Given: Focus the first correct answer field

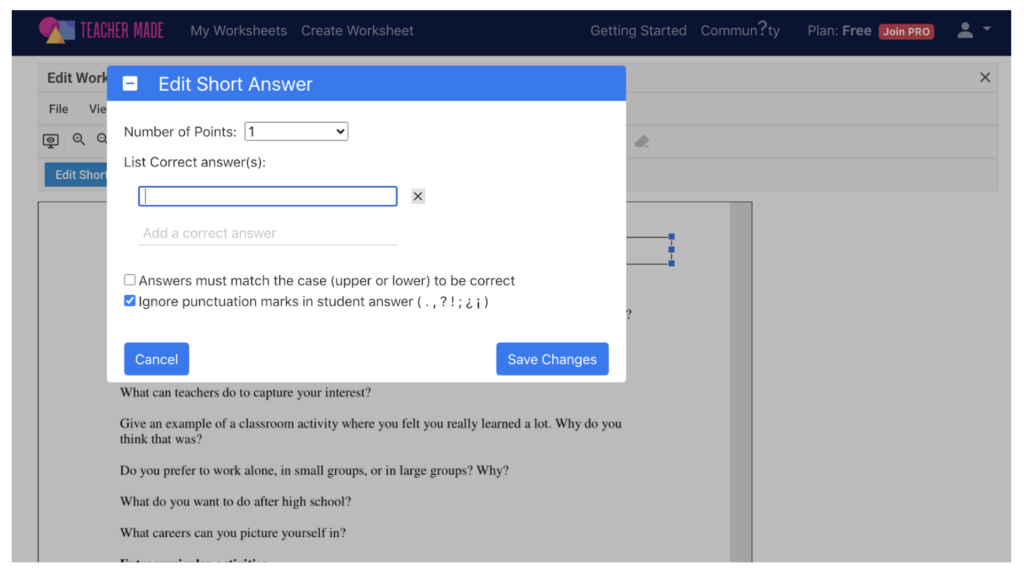Looking at the screenshot, I should [x=268, y=196].
